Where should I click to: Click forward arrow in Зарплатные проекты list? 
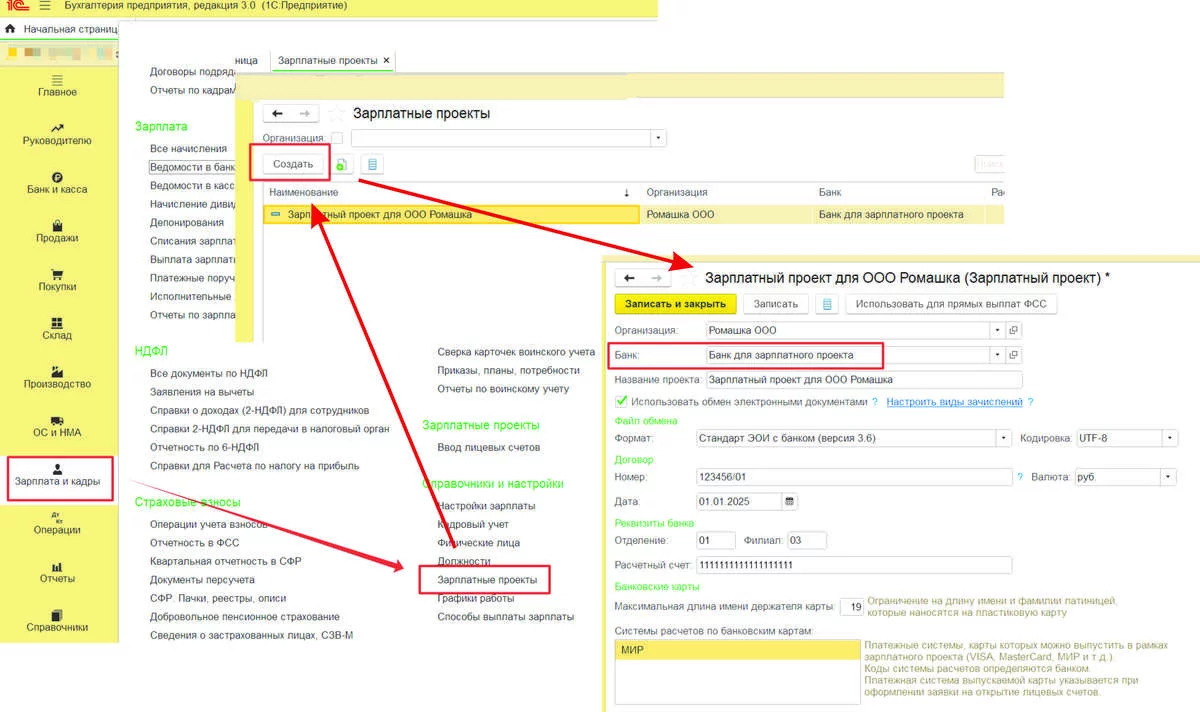305,114
